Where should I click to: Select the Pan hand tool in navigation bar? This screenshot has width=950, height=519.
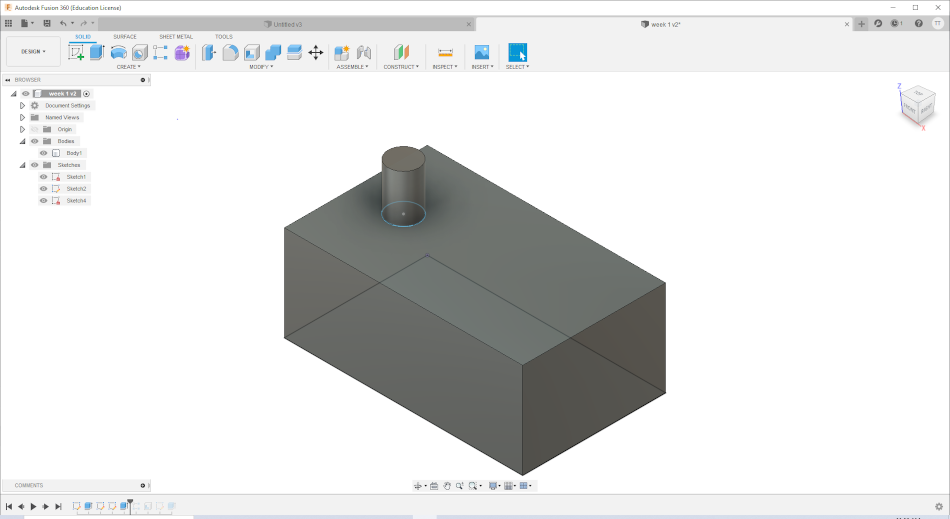pyautogui.click(x=447, y=486)
